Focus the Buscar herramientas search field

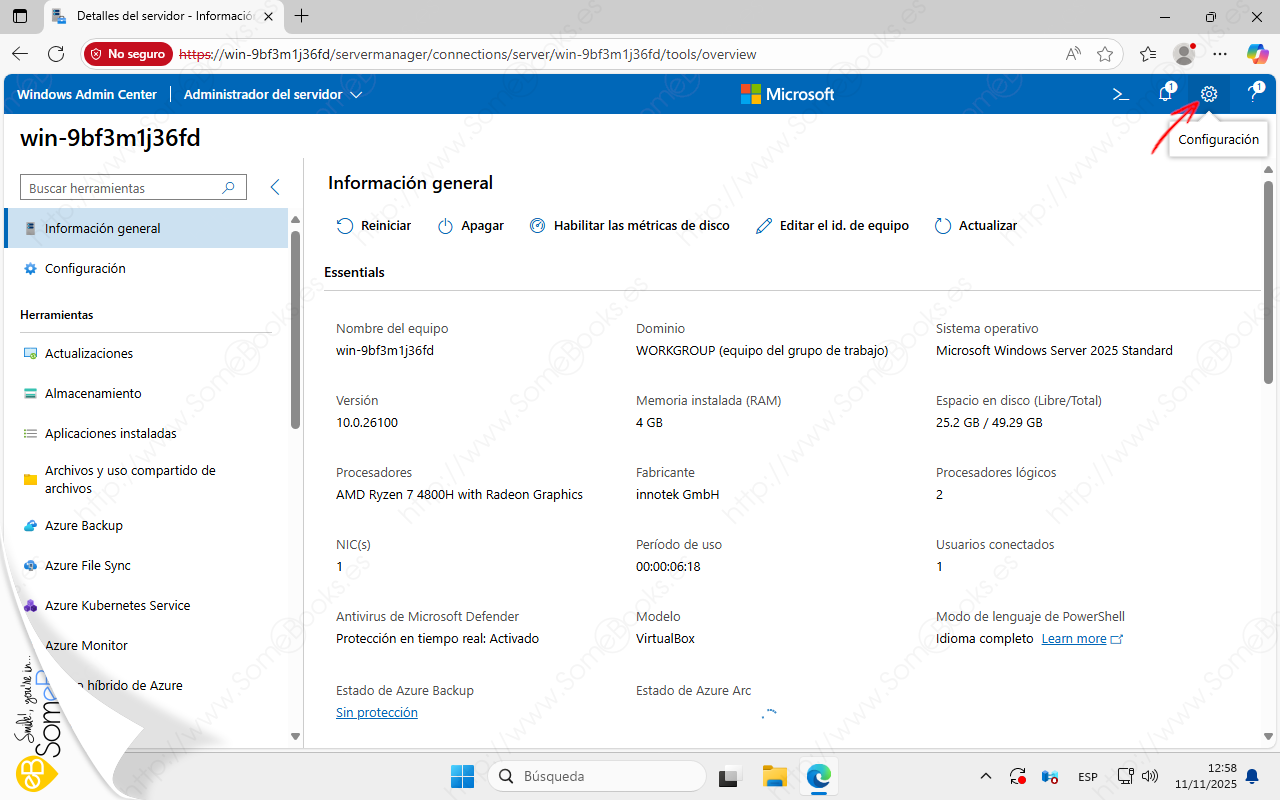click(122, 188)
